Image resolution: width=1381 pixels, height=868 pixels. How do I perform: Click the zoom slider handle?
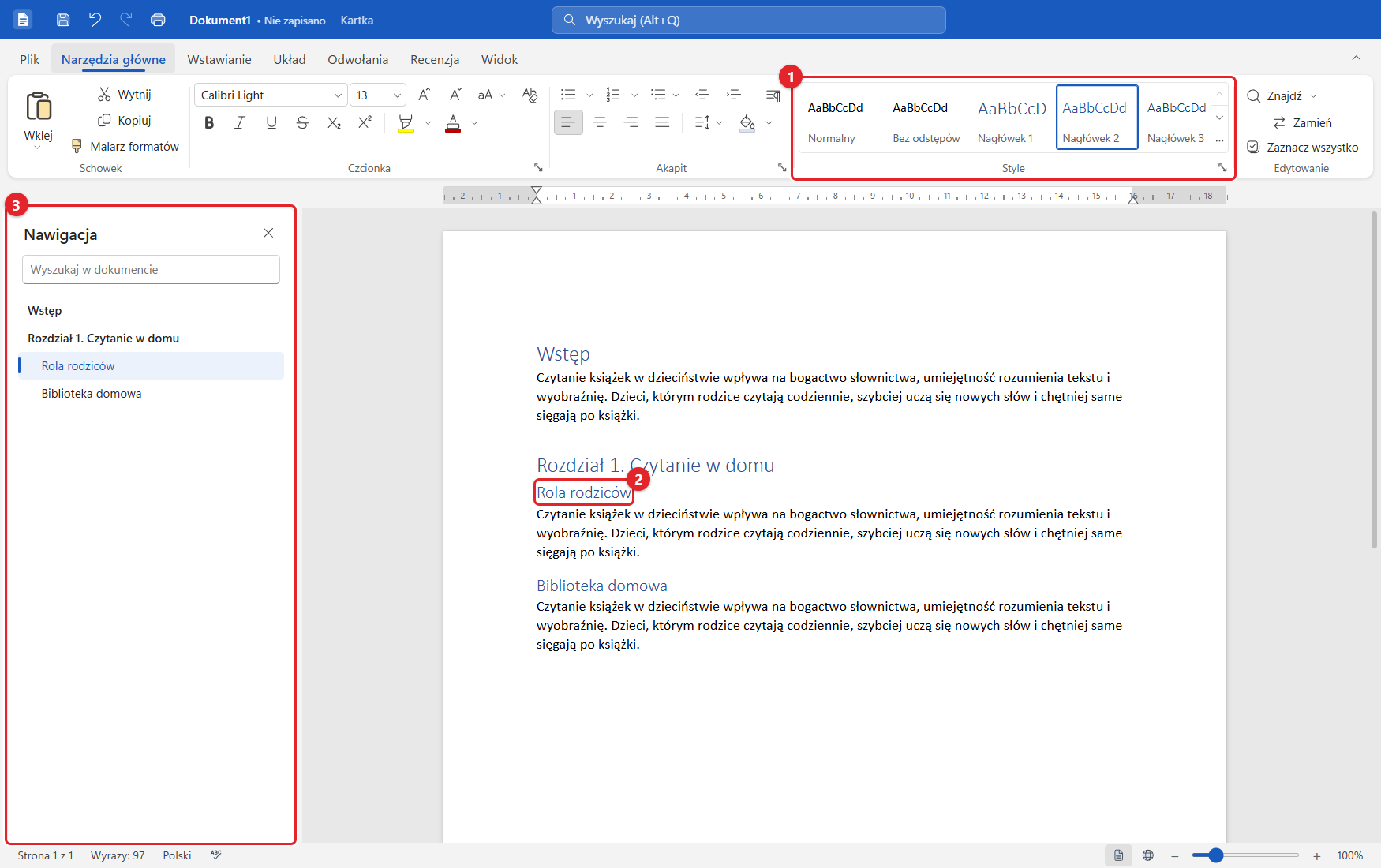tap(1216, 855)
